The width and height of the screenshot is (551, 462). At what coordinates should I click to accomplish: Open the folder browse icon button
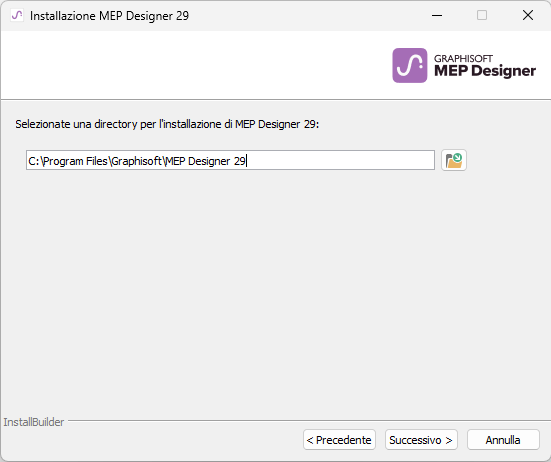coord(454,161)
